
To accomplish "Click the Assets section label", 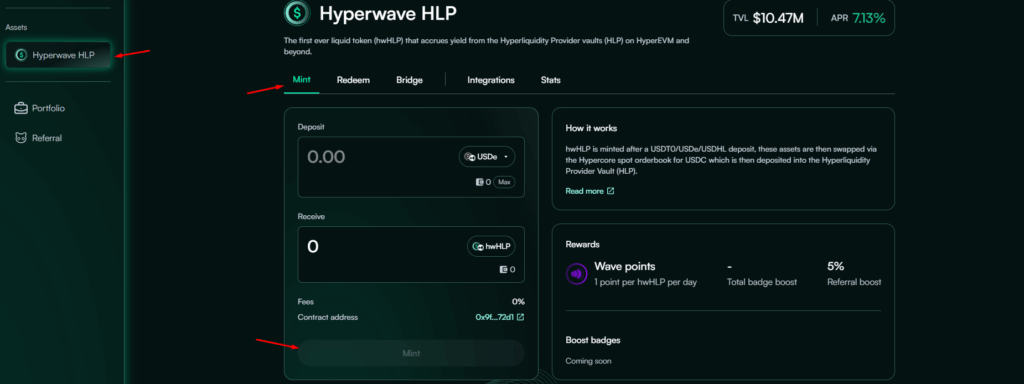I will [16, 27].
